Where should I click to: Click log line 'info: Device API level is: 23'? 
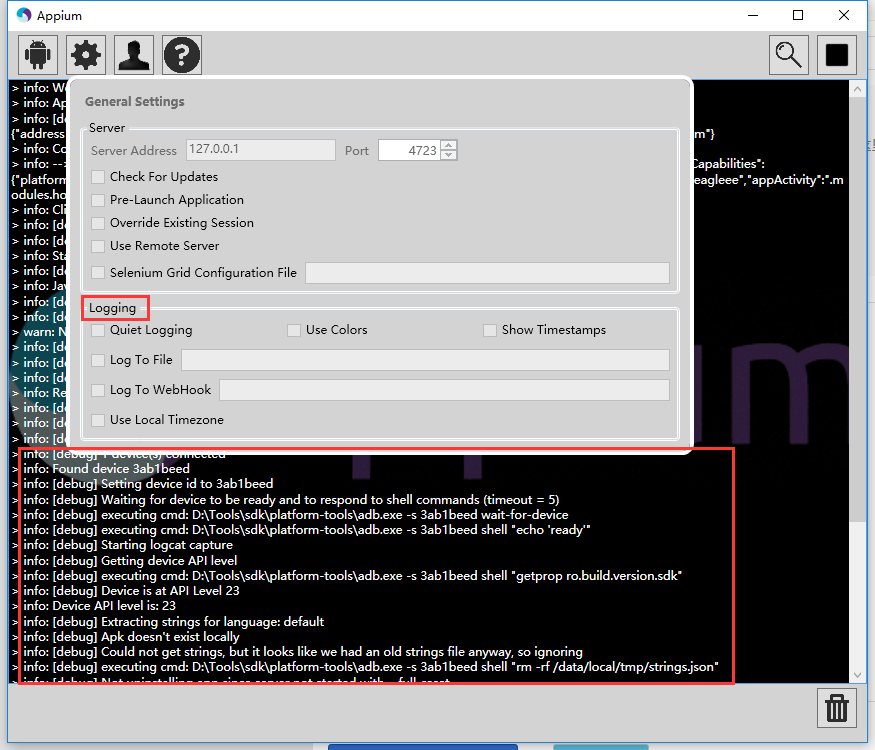[99, 606]
